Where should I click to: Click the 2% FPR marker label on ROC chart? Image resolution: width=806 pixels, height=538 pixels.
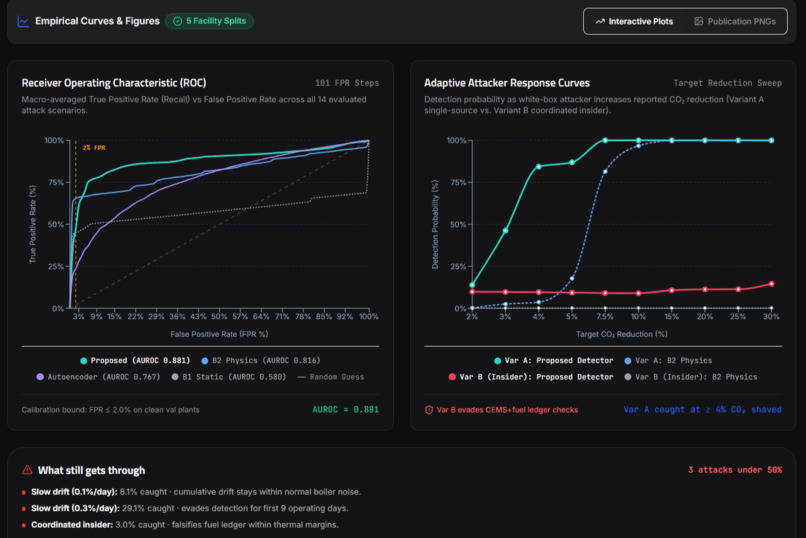[94, 147]
